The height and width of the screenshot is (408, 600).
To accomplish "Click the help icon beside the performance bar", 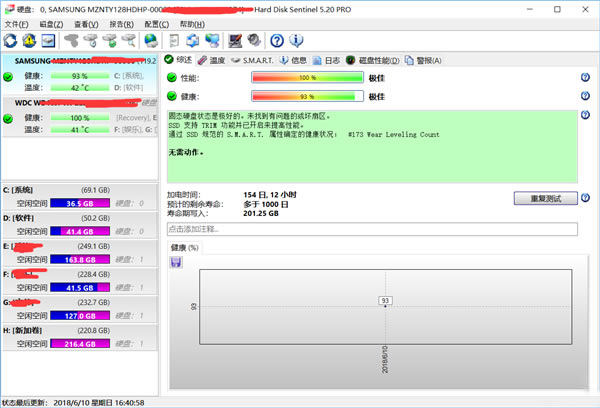I will click(585, 77).
